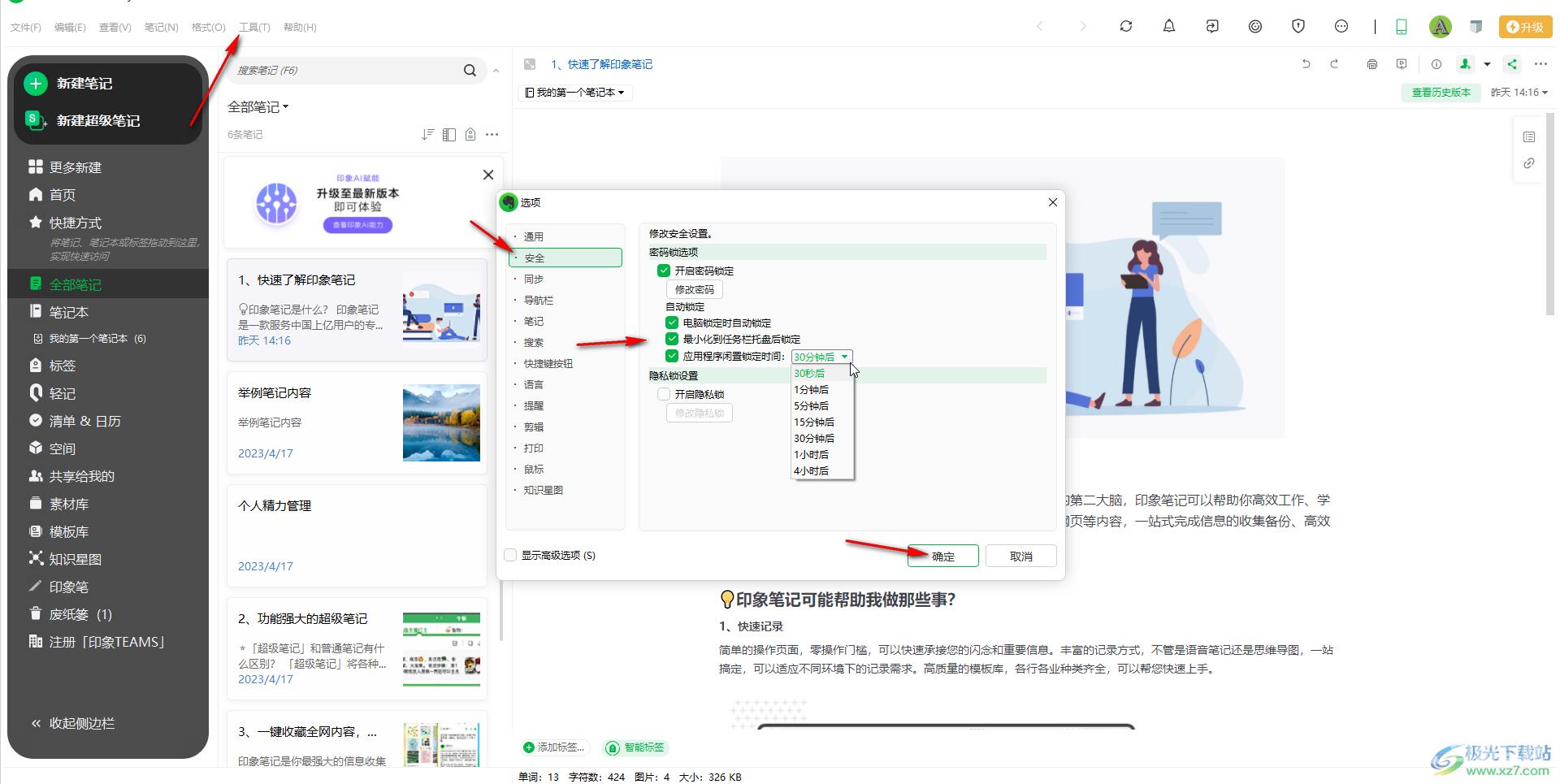Check 显示高级选项 checkbox

pos(510,555)
